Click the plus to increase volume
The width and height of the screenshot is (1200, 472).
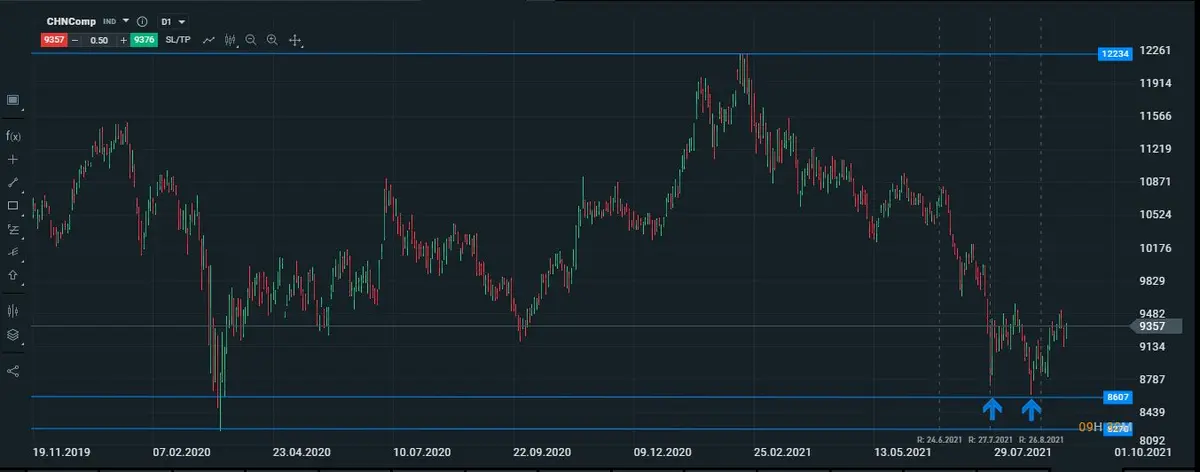pyautogui.click(x=123, y=40)
